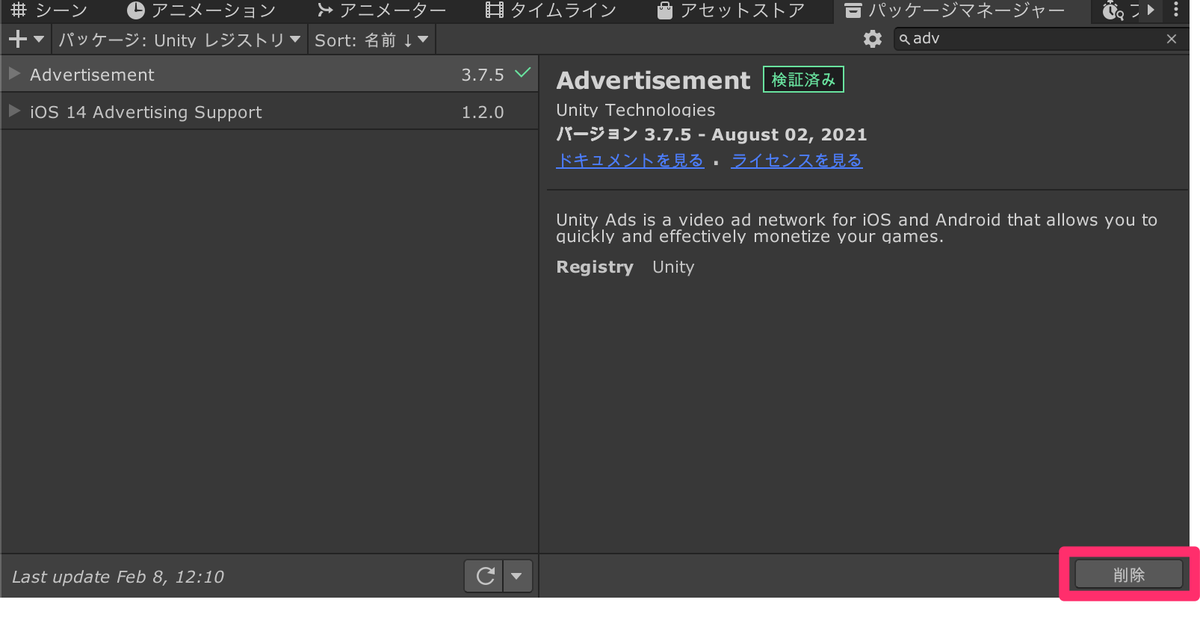
Task: Open the Sort: 名前 sorting dropdown
Action: (371, 39)
